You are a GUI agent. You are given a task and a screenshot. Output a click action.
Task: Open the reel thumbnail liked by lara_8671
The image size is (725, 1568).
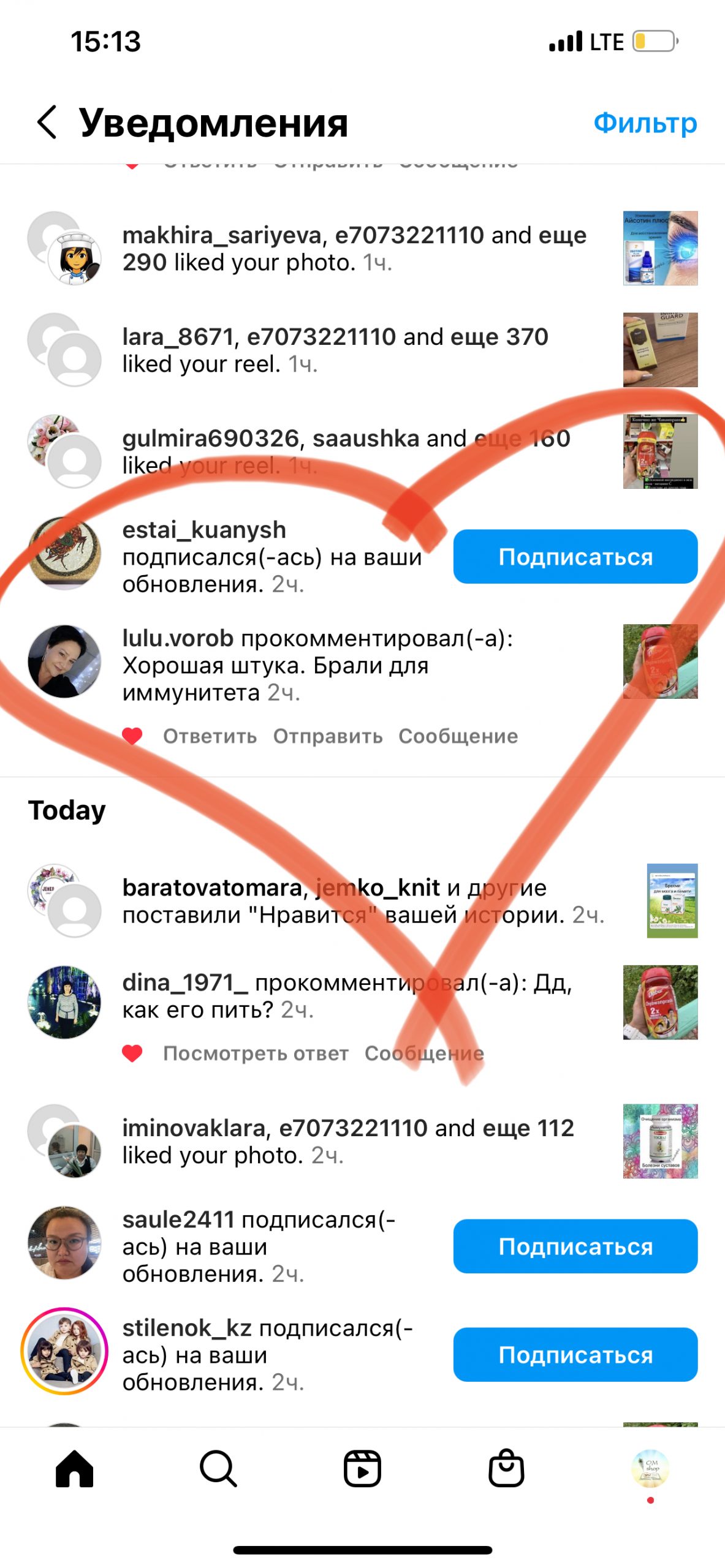660,350
